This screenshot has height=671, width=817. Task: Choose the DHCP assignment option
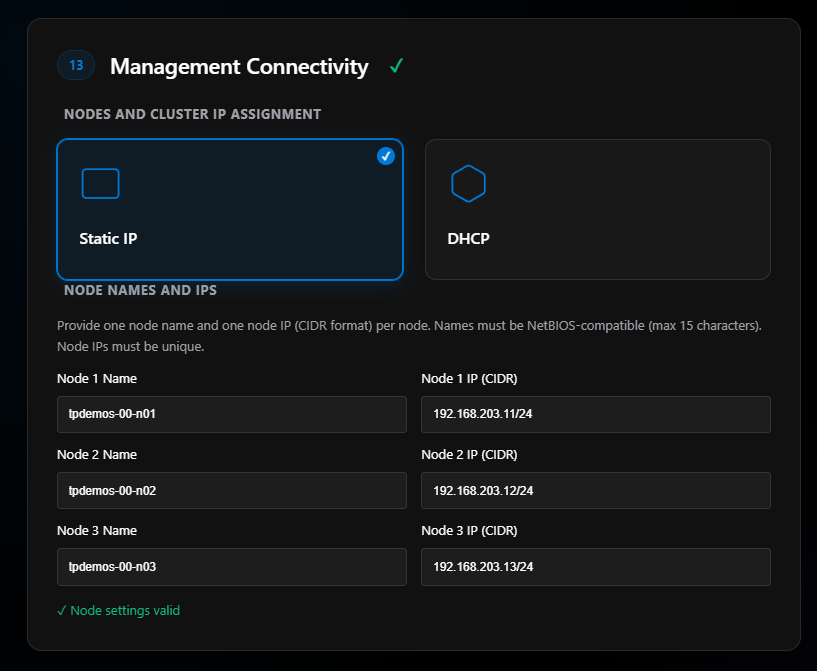(x=597, y=209)
